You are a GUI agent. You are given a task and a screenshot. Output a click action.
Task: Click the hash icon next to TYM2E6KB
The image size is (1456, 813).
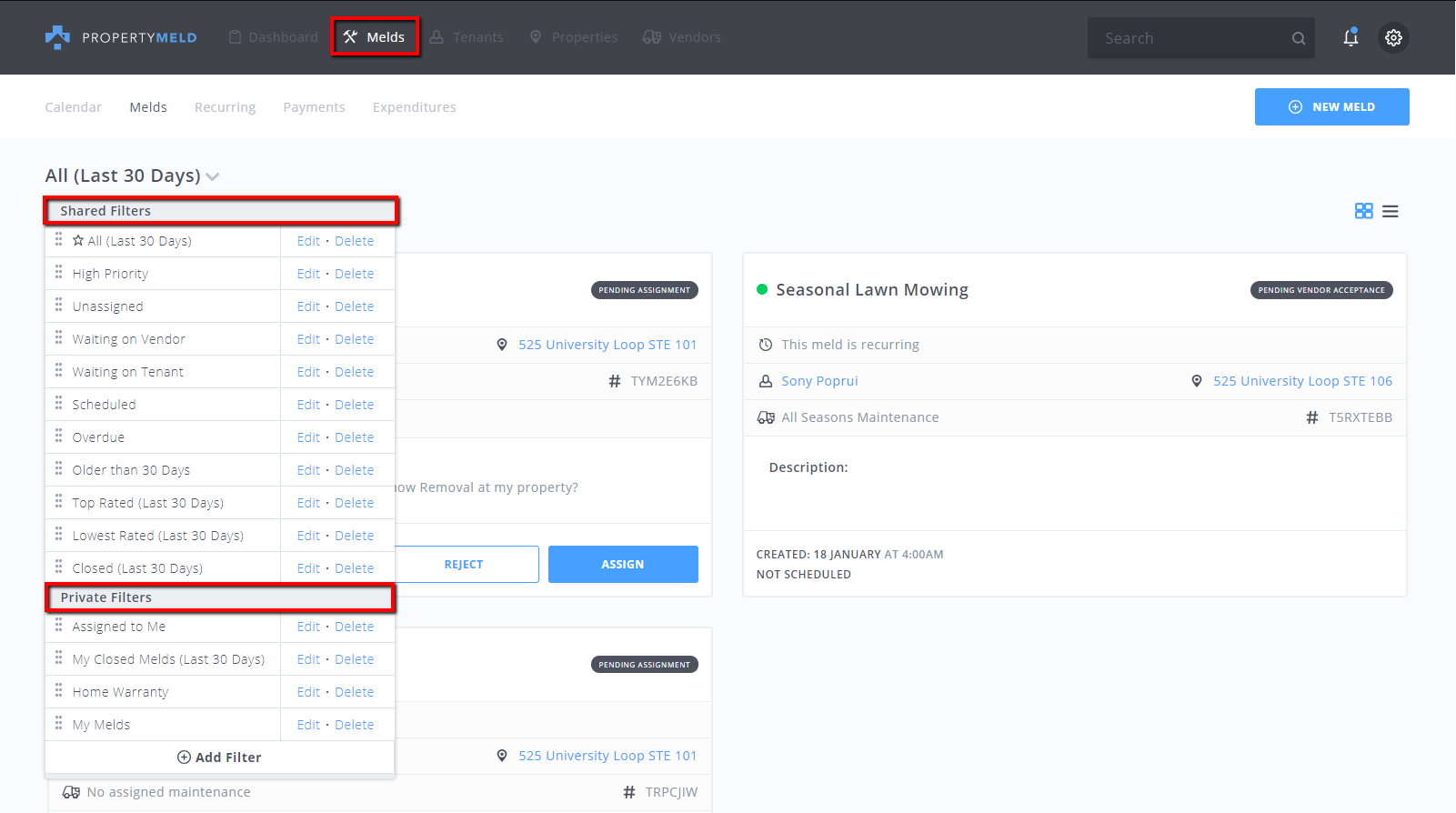click(615, 381)
